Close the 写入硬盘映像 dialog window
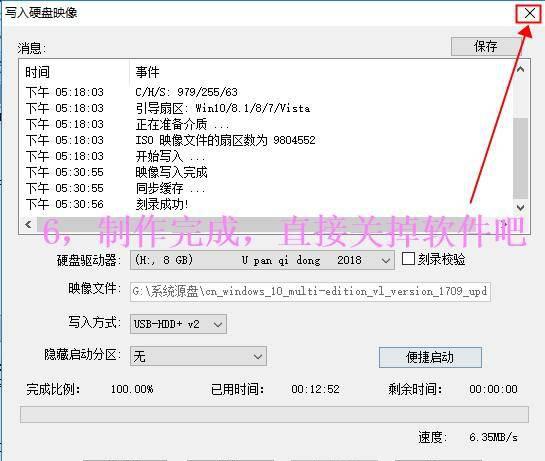Viewport: 545px width, 461px height. (529, 14)
